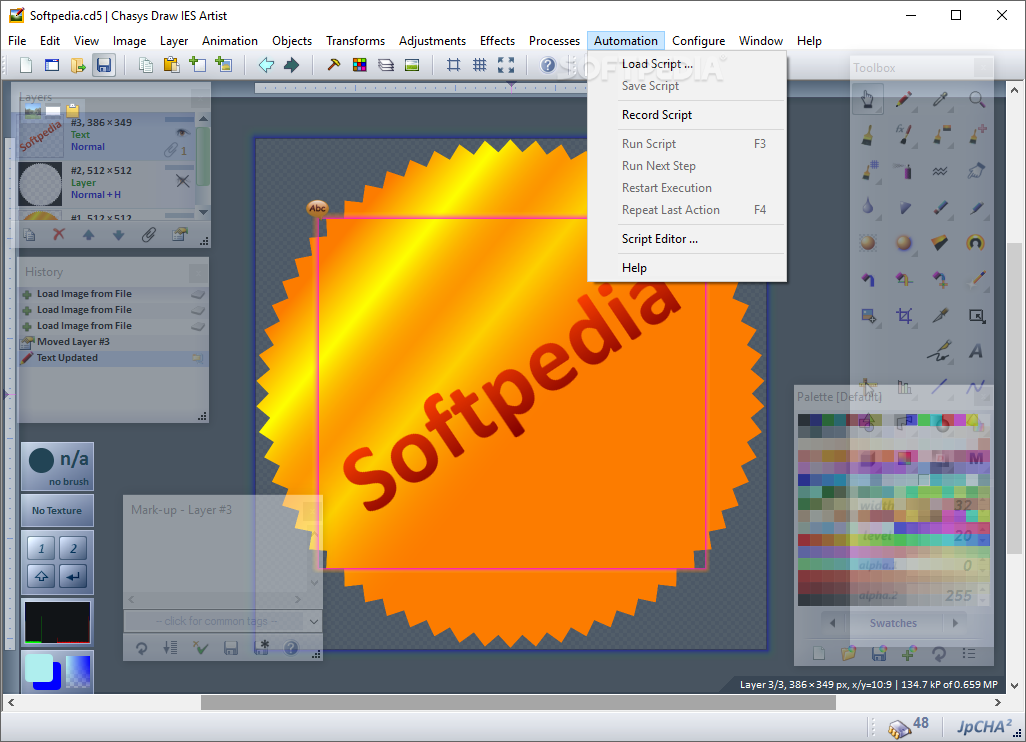Open the Automation menu

[x=626, y=41]
